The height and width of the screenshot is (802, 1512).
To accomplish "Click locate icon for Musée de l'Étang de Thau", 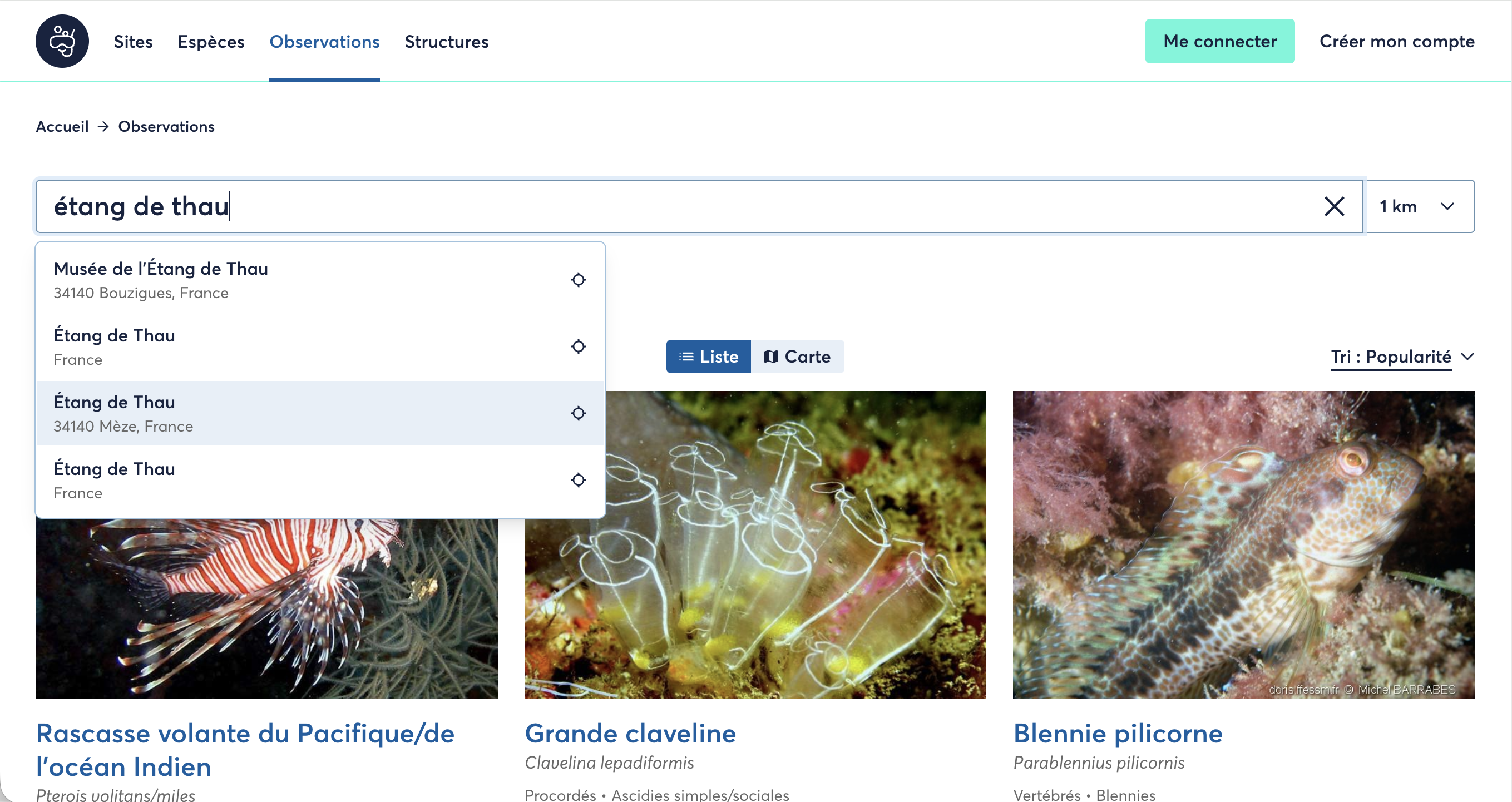I will pyautogui.click(x=578, y=280).
